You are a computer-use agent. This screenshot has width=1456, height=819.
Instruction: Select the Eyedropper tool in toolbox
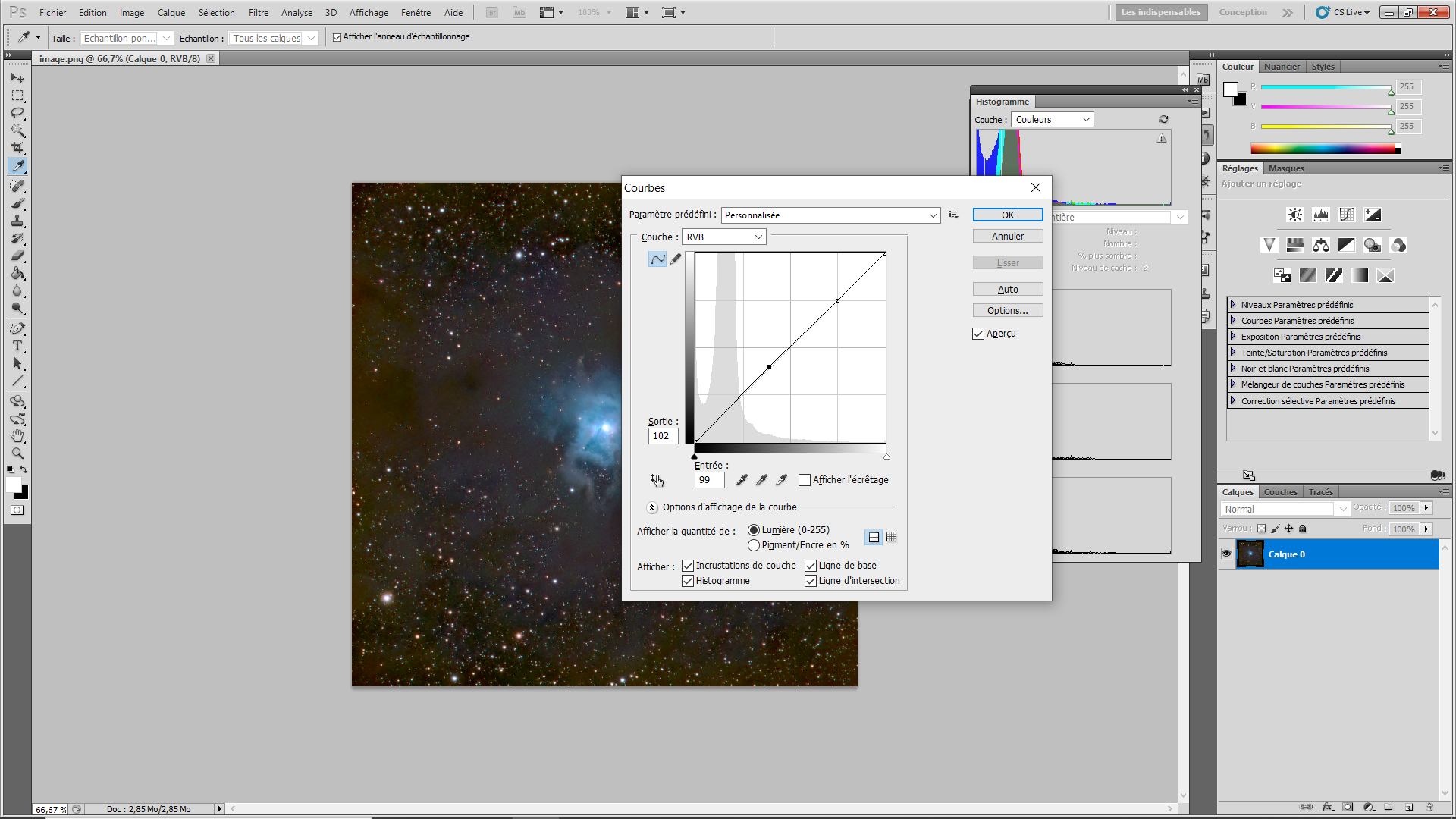click(17, 166)
